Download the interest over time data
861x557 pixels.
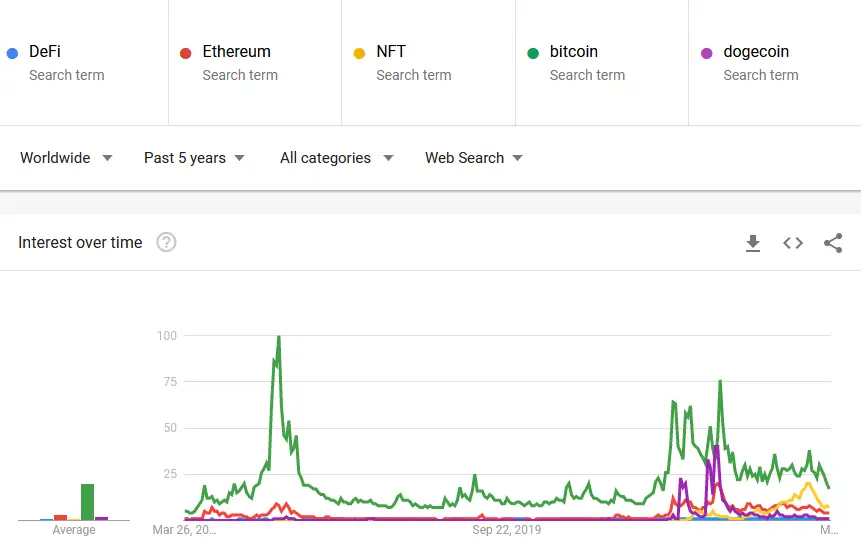(753, 243)
